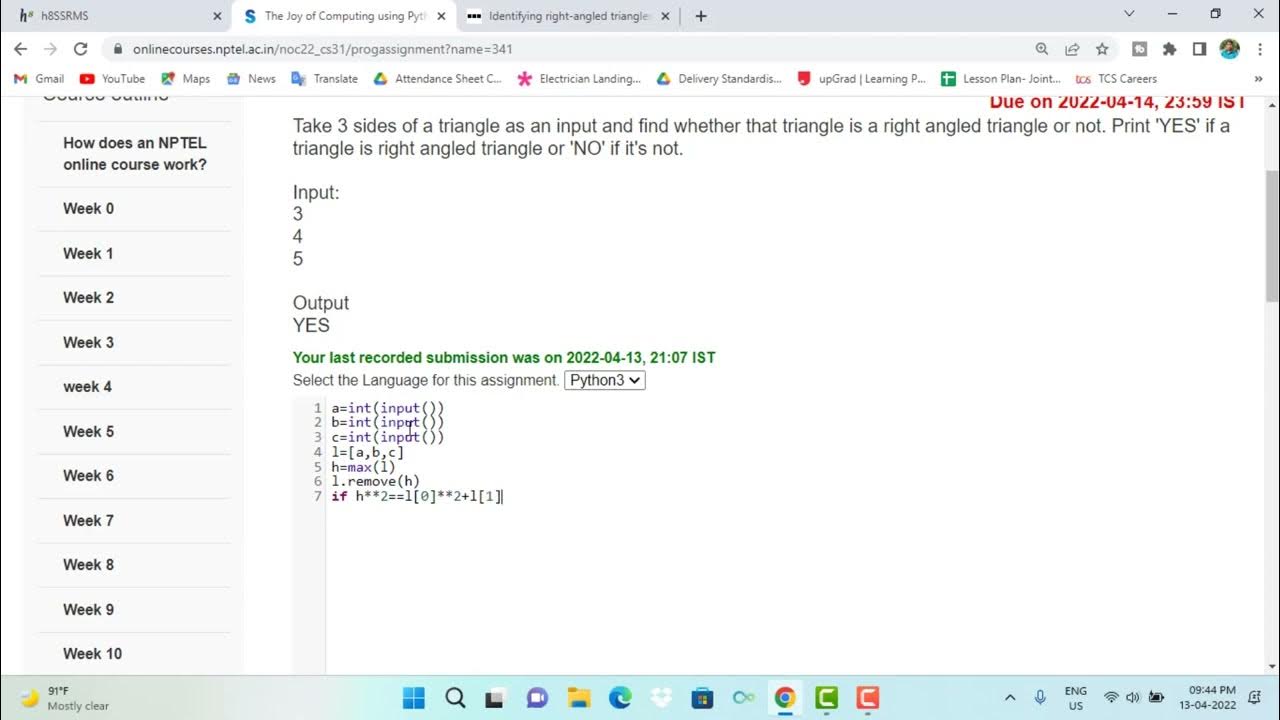1280x720 pixels.
Task: Open the upGrad Learning bookmark
Action: tap(862, 79)
